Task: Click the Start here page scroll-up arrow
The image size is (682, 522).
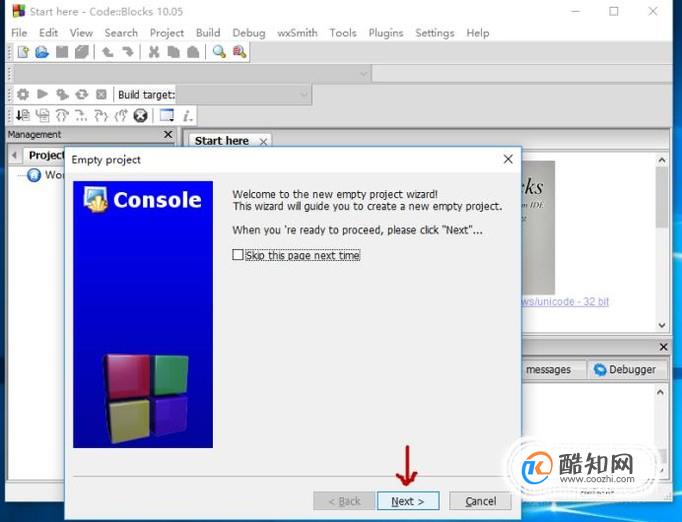Action: (x=662, y=160)
